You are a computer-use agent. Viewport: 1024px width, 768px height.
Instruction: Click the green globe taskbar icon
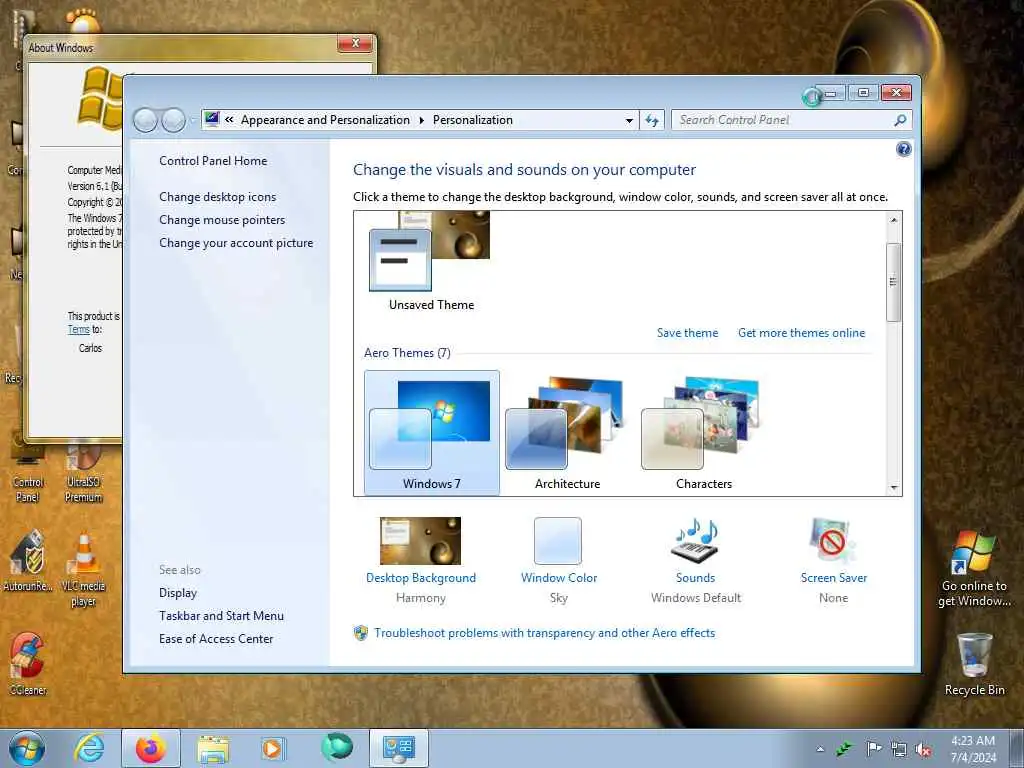point(337,747)
